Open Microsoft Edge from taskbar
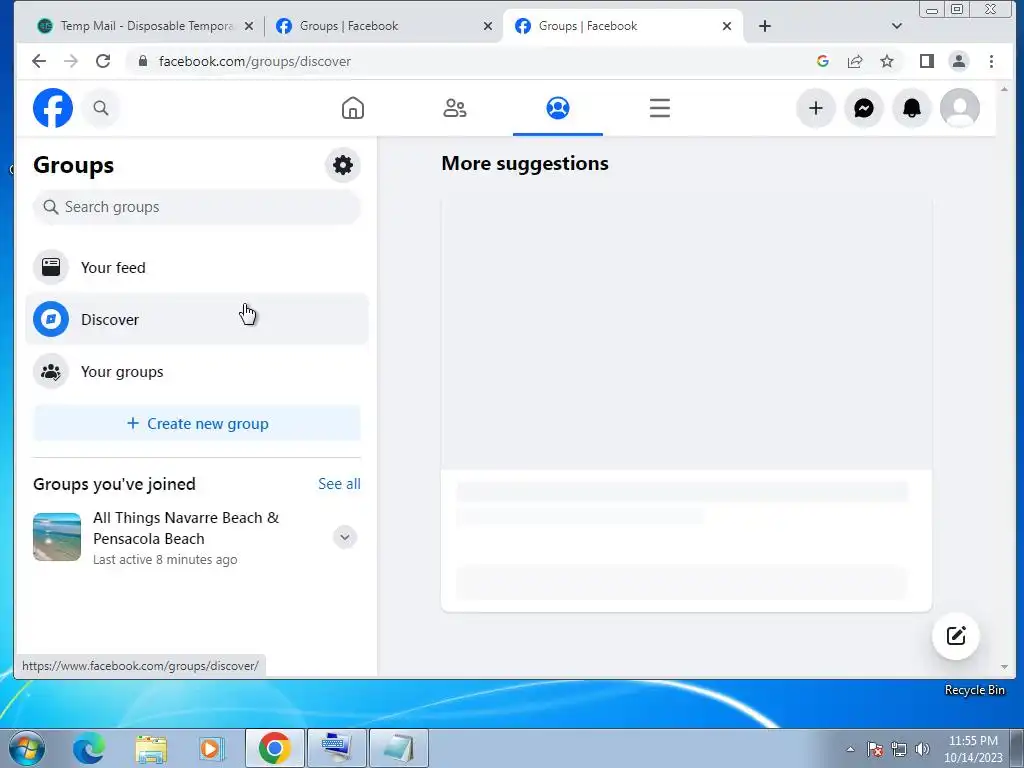The image size is (1024, 768). [89, 748]
